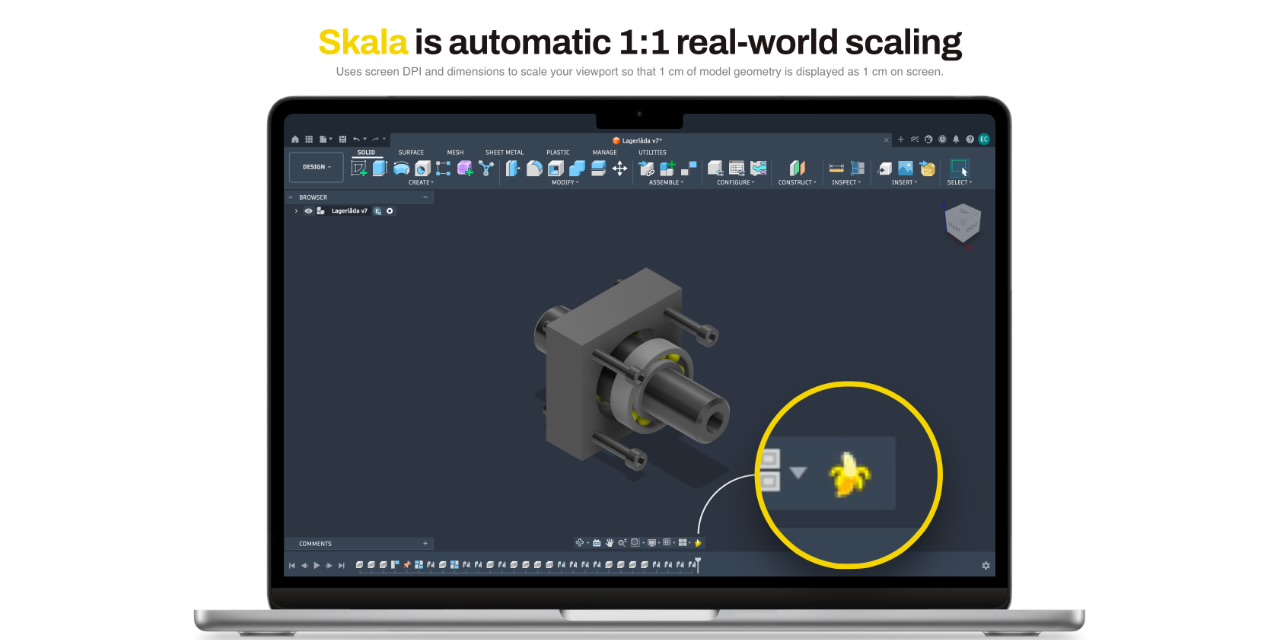
Task: Click the Skala banana icon in navigation bar
Action: pyautogui.click(x=698, y=543)
